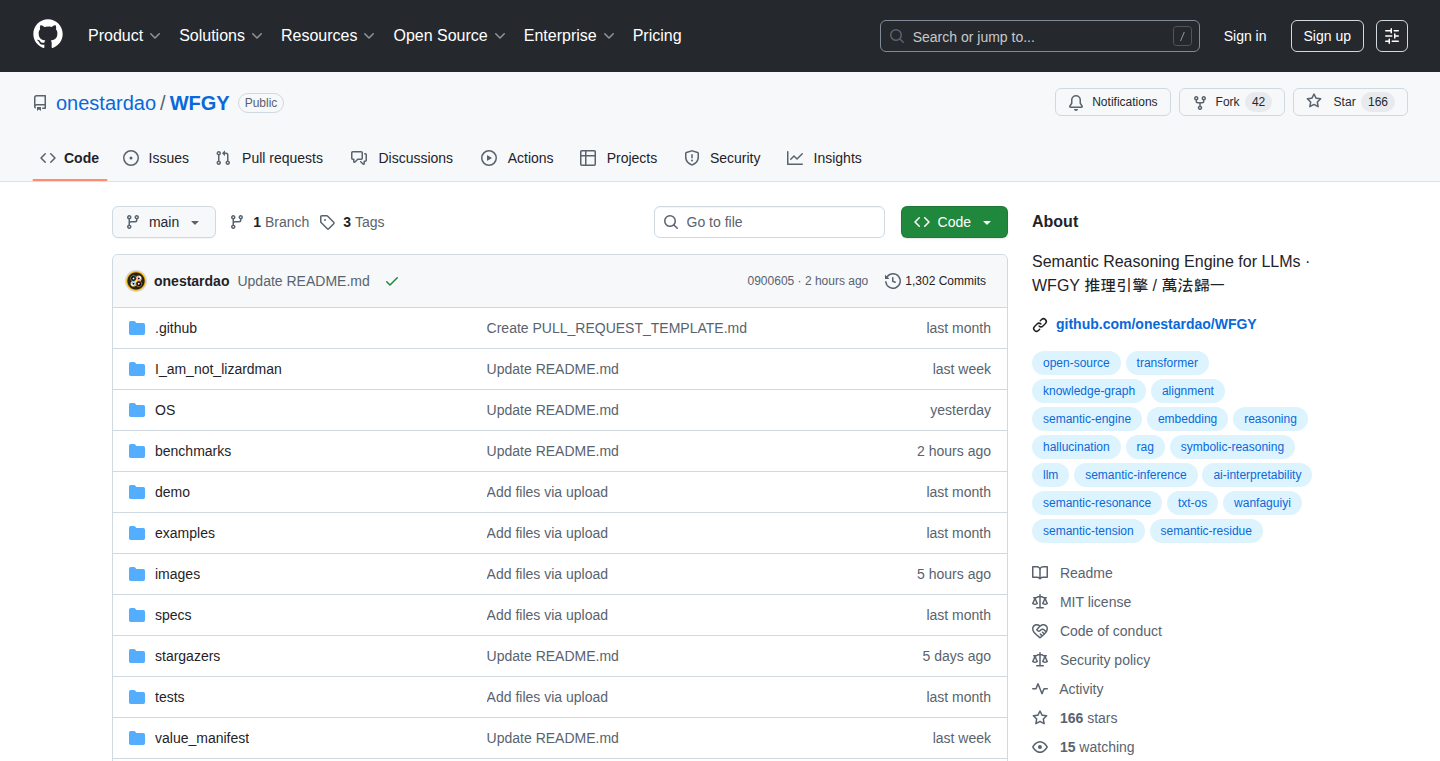The image size is (1440, 761).
Task: Click the stargazers folder icon
Action: tap(137, 656)
